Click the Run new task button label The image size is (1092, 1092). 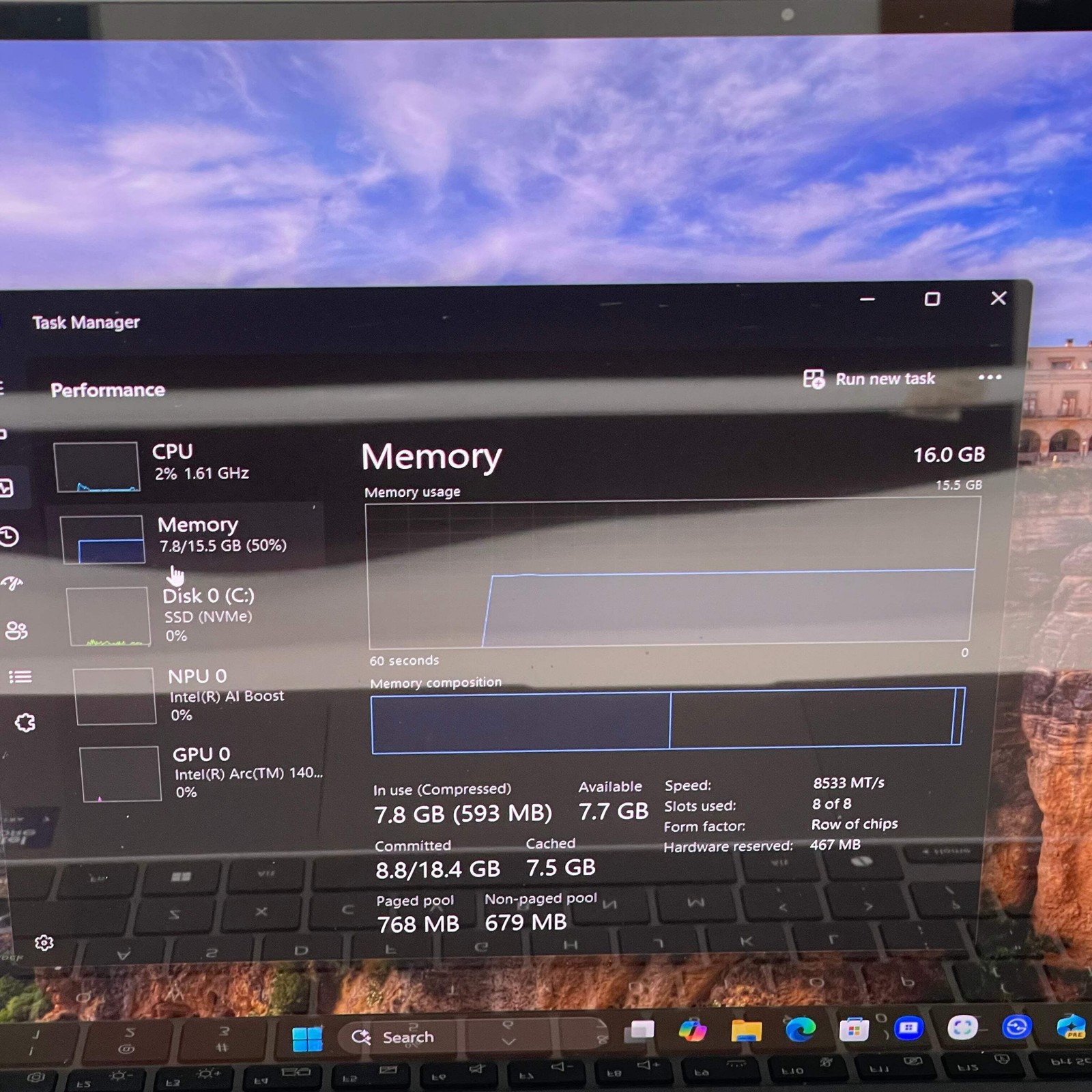click(885, 379)
